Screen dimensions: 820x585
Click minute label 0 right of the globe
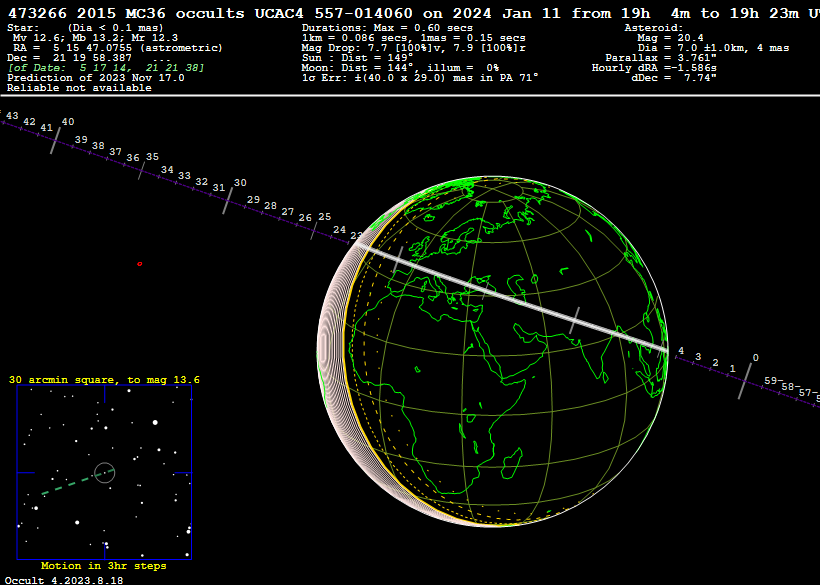756,358
